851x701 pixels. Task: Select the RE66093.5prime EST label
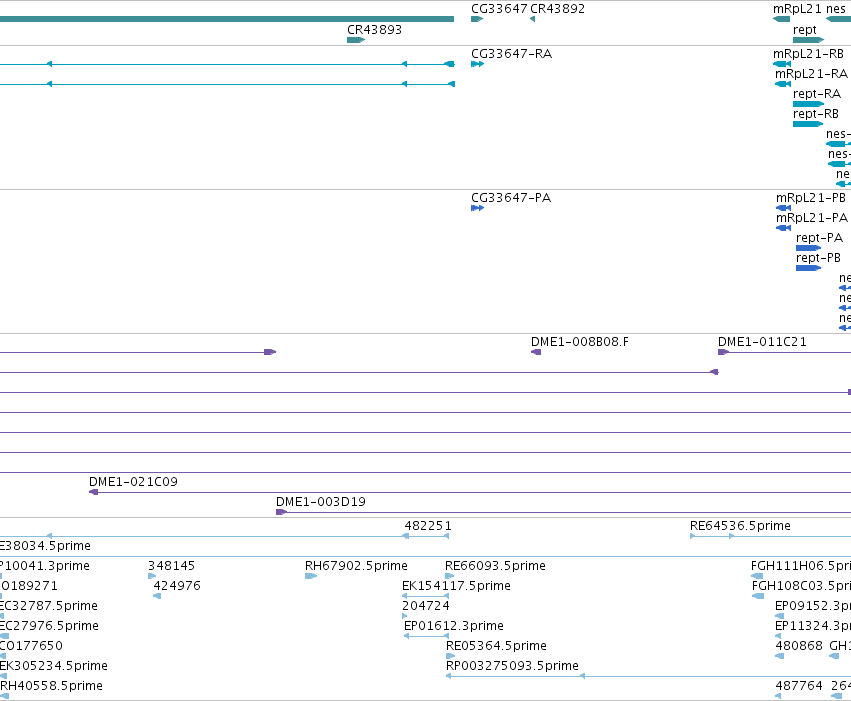[496, 566]
